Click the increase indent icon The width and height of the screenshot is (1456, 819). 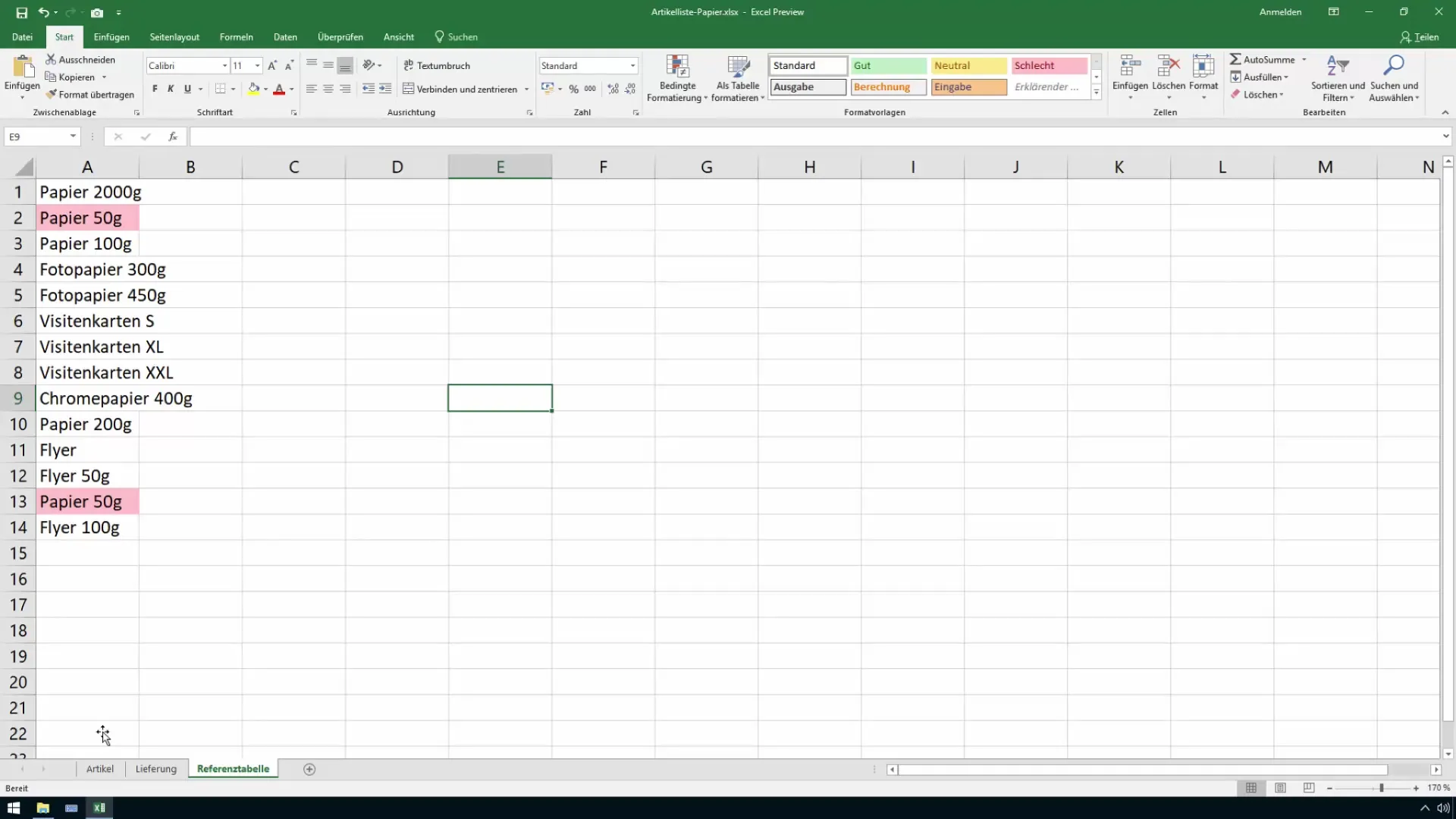click(x=385, y=89)
